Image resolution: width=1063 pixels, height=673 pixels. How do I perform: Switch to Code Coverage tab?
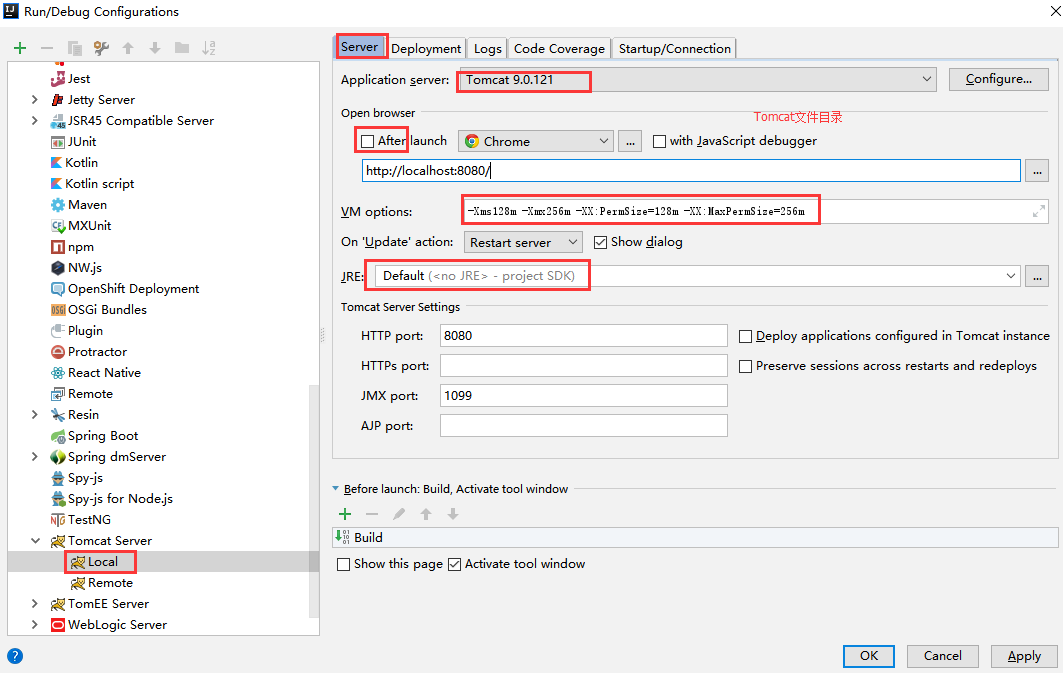559,49
